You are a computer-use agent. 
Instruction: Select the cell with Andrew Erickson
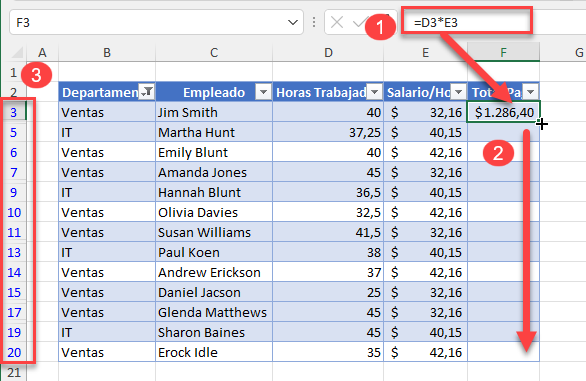pos(214,272)
